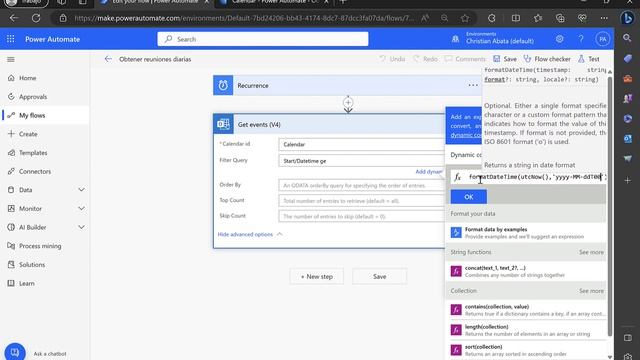This screenshot has width=640, height=360.
Task: Open the app launcher waffle icon
Action: 11,39
